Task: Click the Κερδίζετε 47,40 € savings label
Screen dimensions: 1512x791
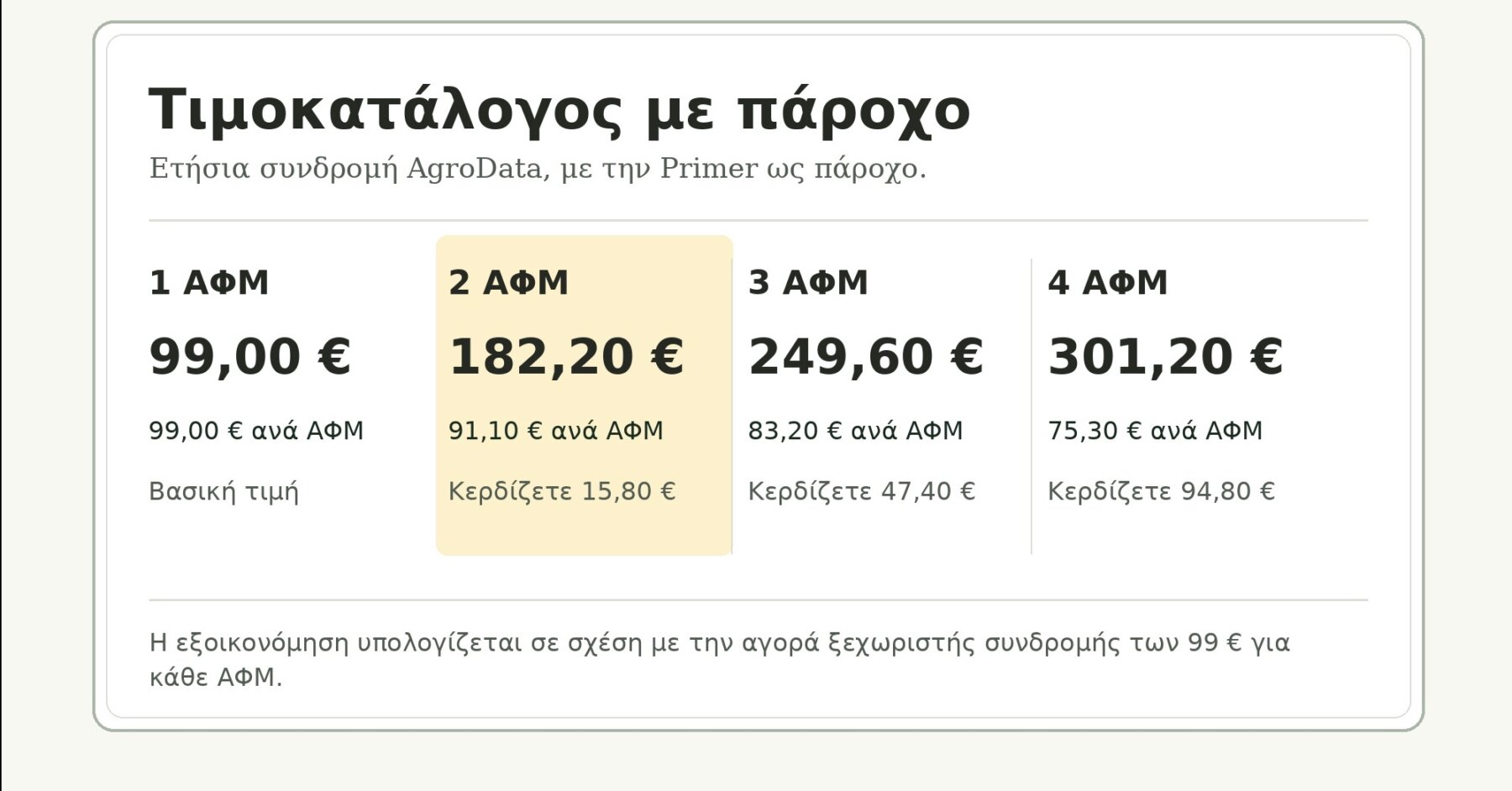Action: pyautogui.click(x=862, y=491)
